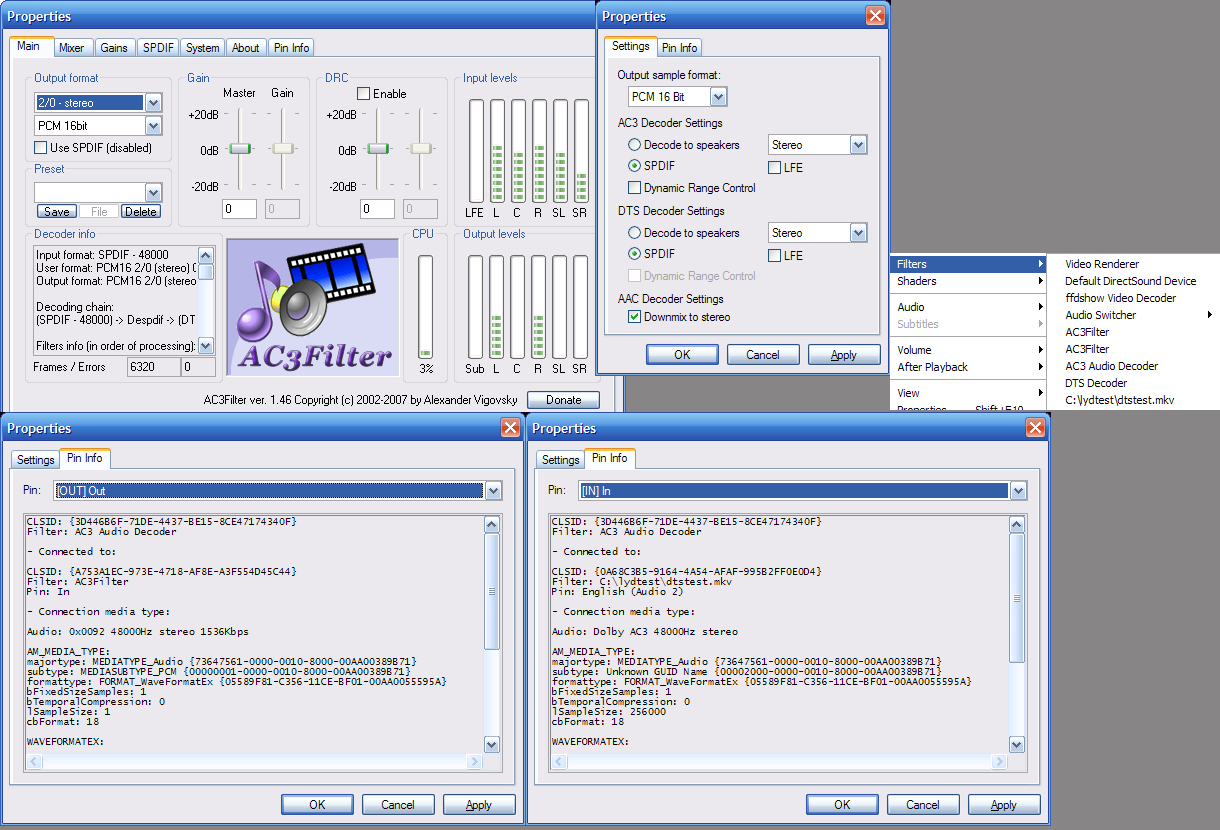Toggle the AC3 LFE checkbox
The image size is (1220, 830).
pos(775,167)
